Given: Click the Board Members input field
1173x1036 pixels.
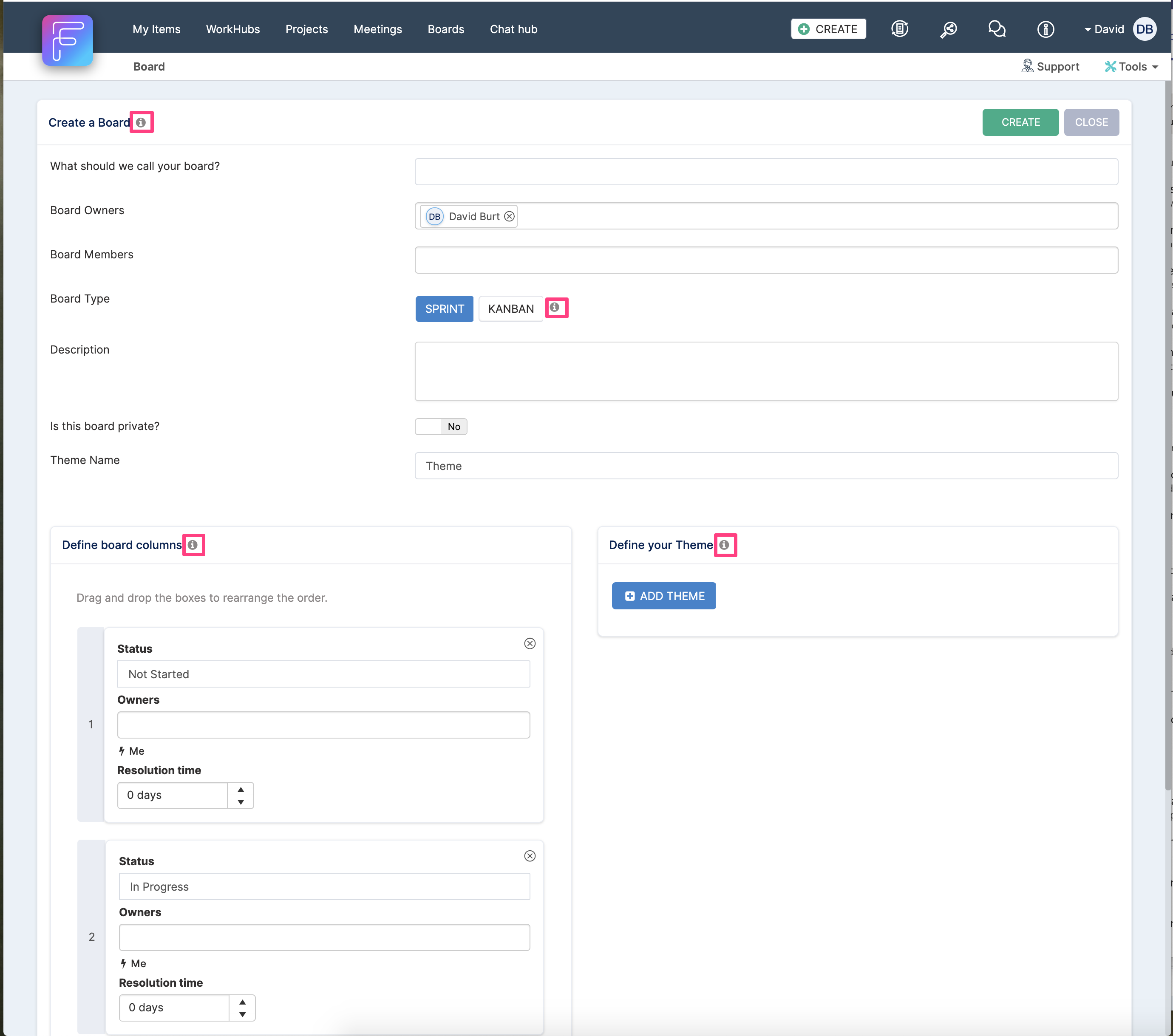Looking at the screenshot, I should pyautogui.click(x=766, y=260).
